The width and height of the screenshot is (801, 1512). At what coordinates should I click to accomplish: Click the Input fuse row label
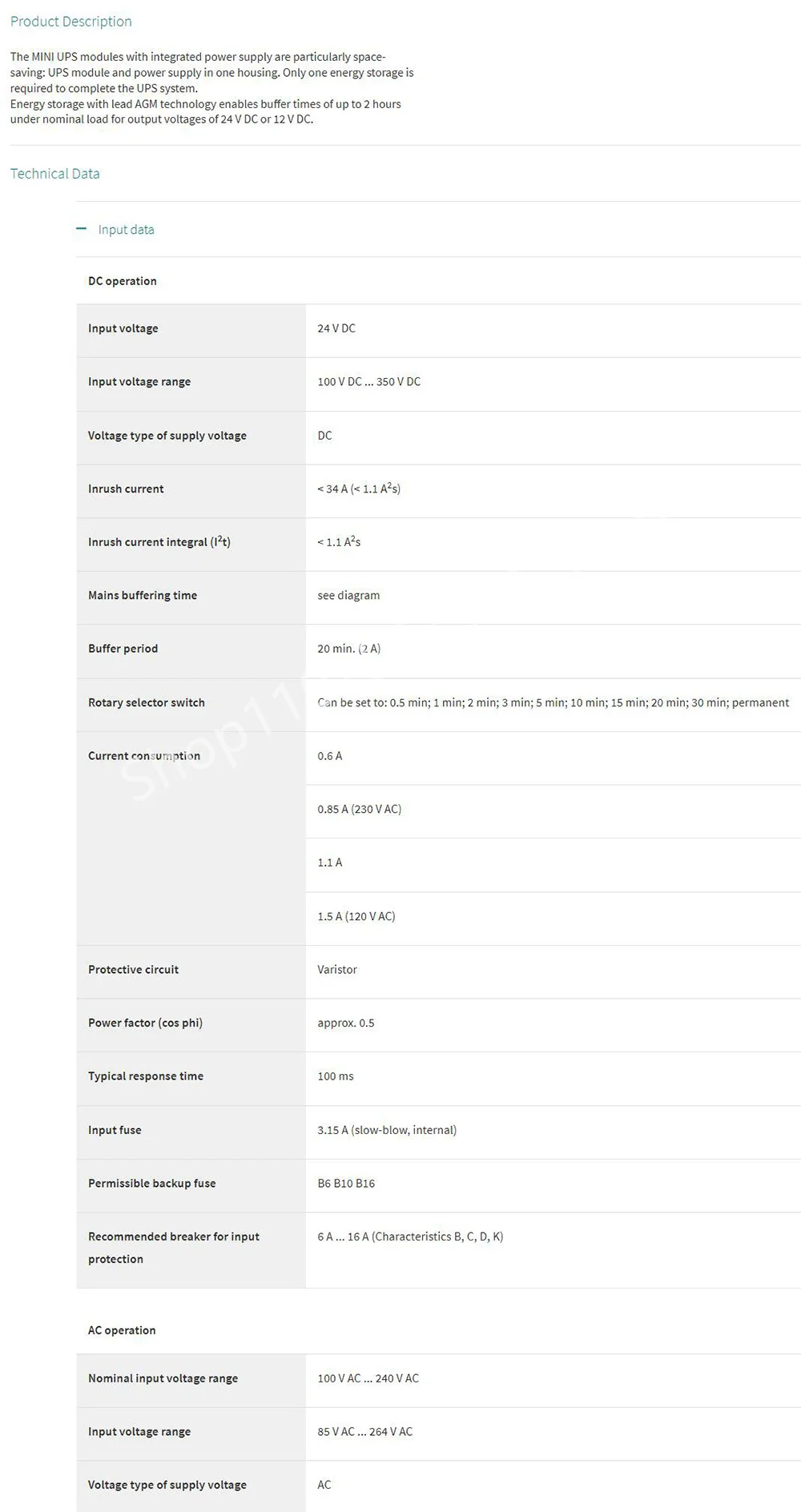115,1130
